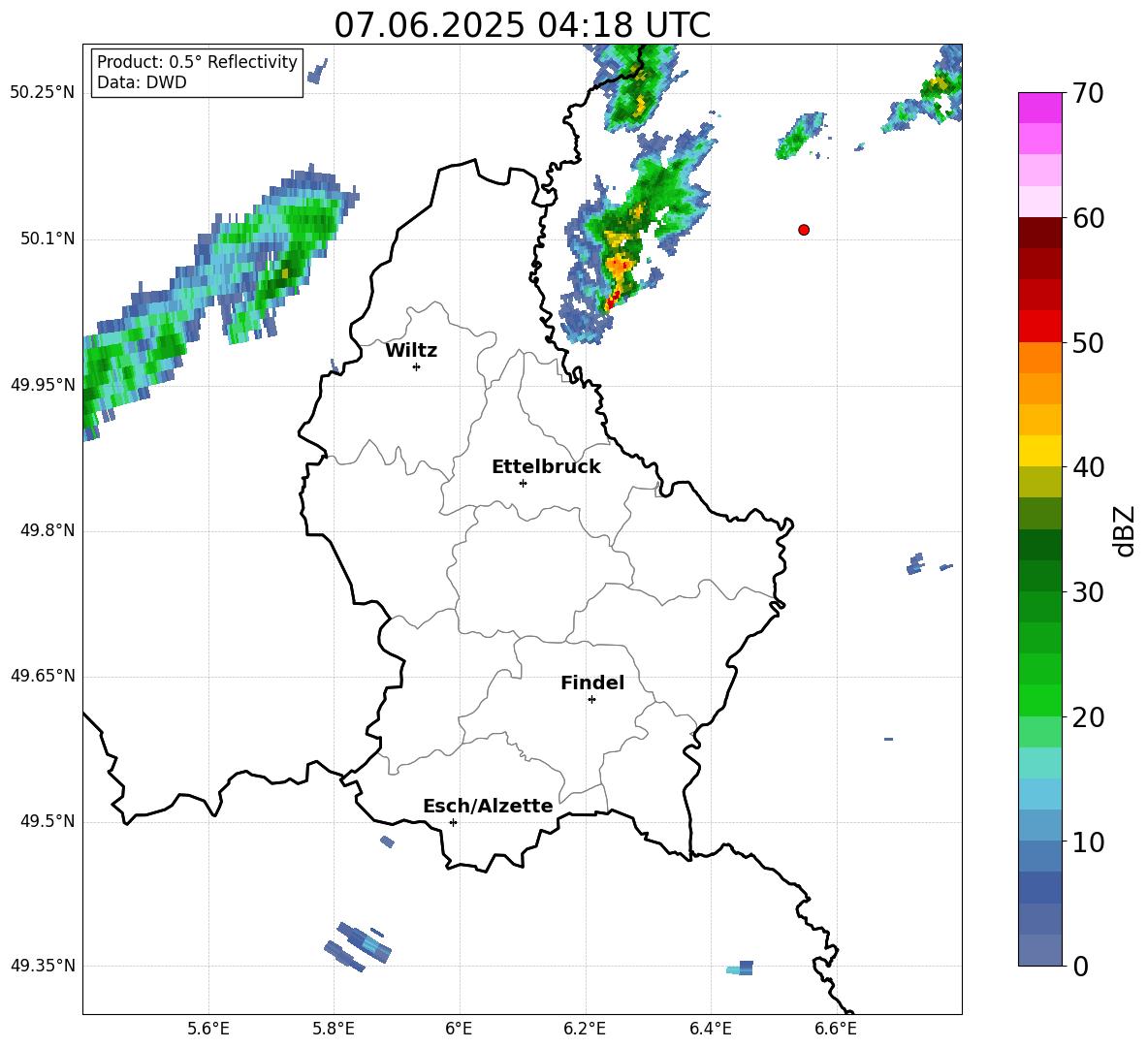Click the title 07.06.2025 04:18 UTC

(522, 25)
